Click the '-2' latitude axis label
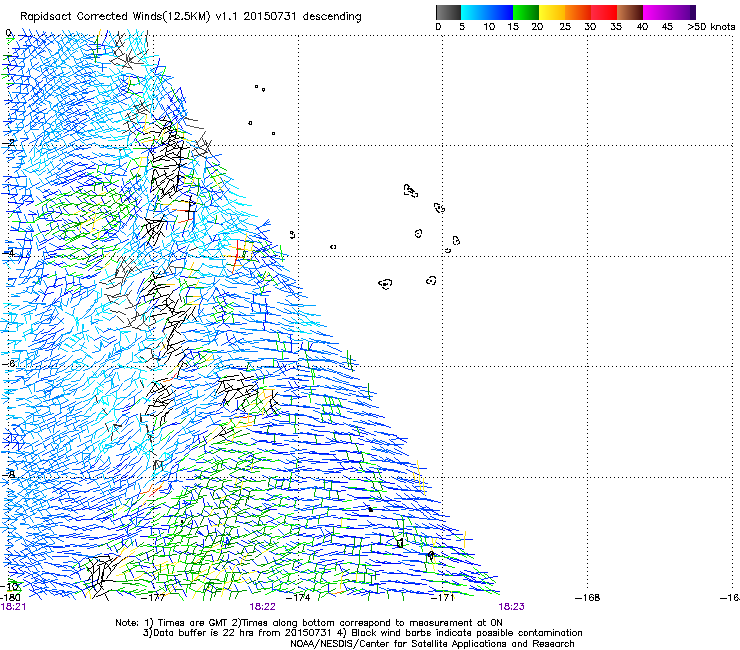The image size is (740, 650). point(9,143)
